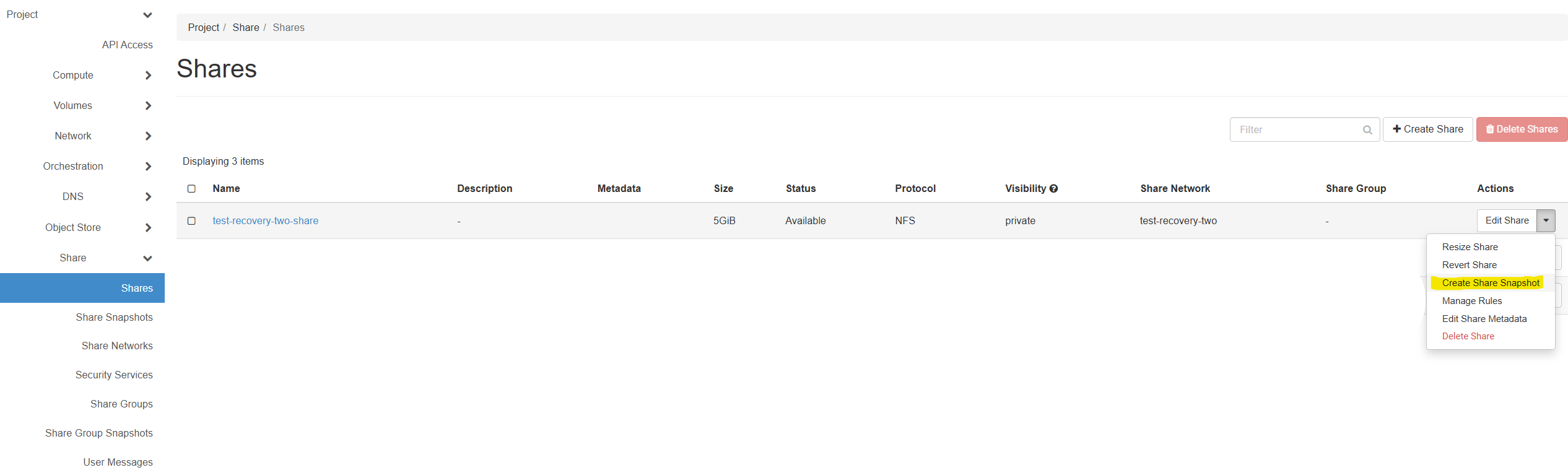The height and width of the screenshot is (470, 1568).
Task: Check the test-recovery-two-share row checkbox
Action: [x=191, y=221]
